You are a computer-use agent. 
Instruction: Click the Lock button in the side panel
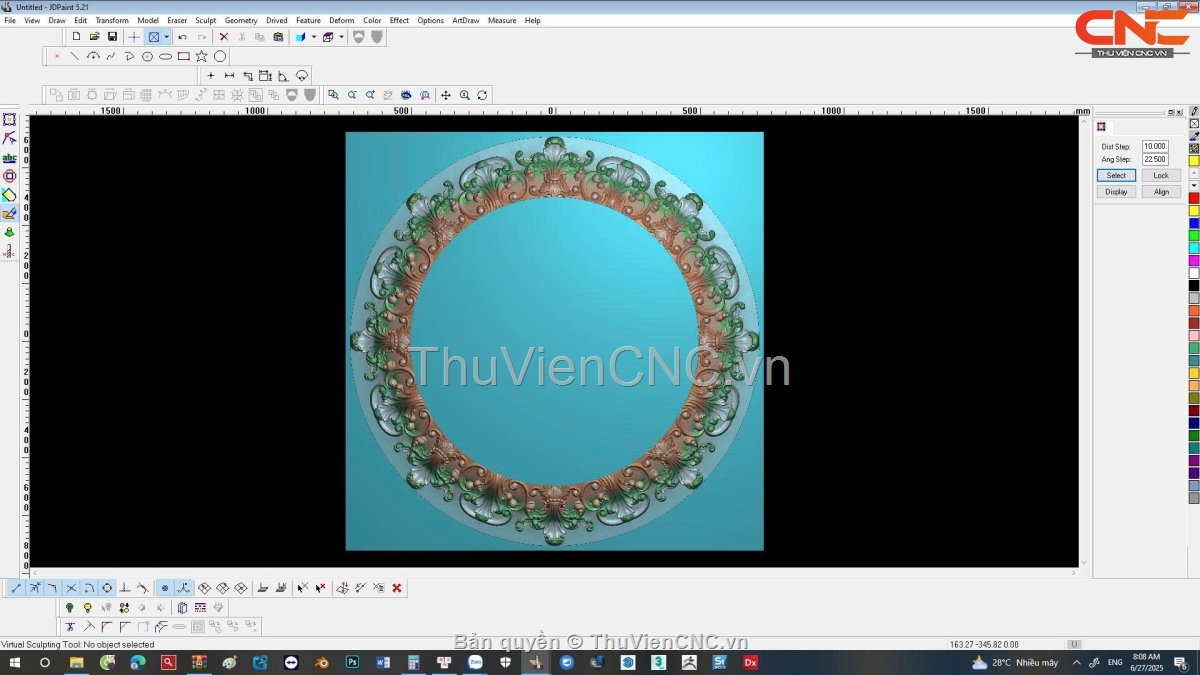click(x=1161, y=175)
